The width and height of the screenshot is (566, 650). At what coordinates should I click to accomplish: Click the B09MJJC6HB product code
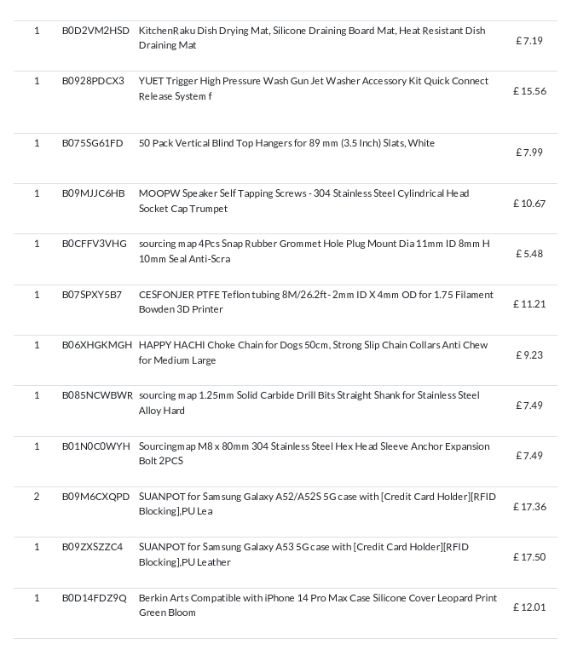coord(93,194)
